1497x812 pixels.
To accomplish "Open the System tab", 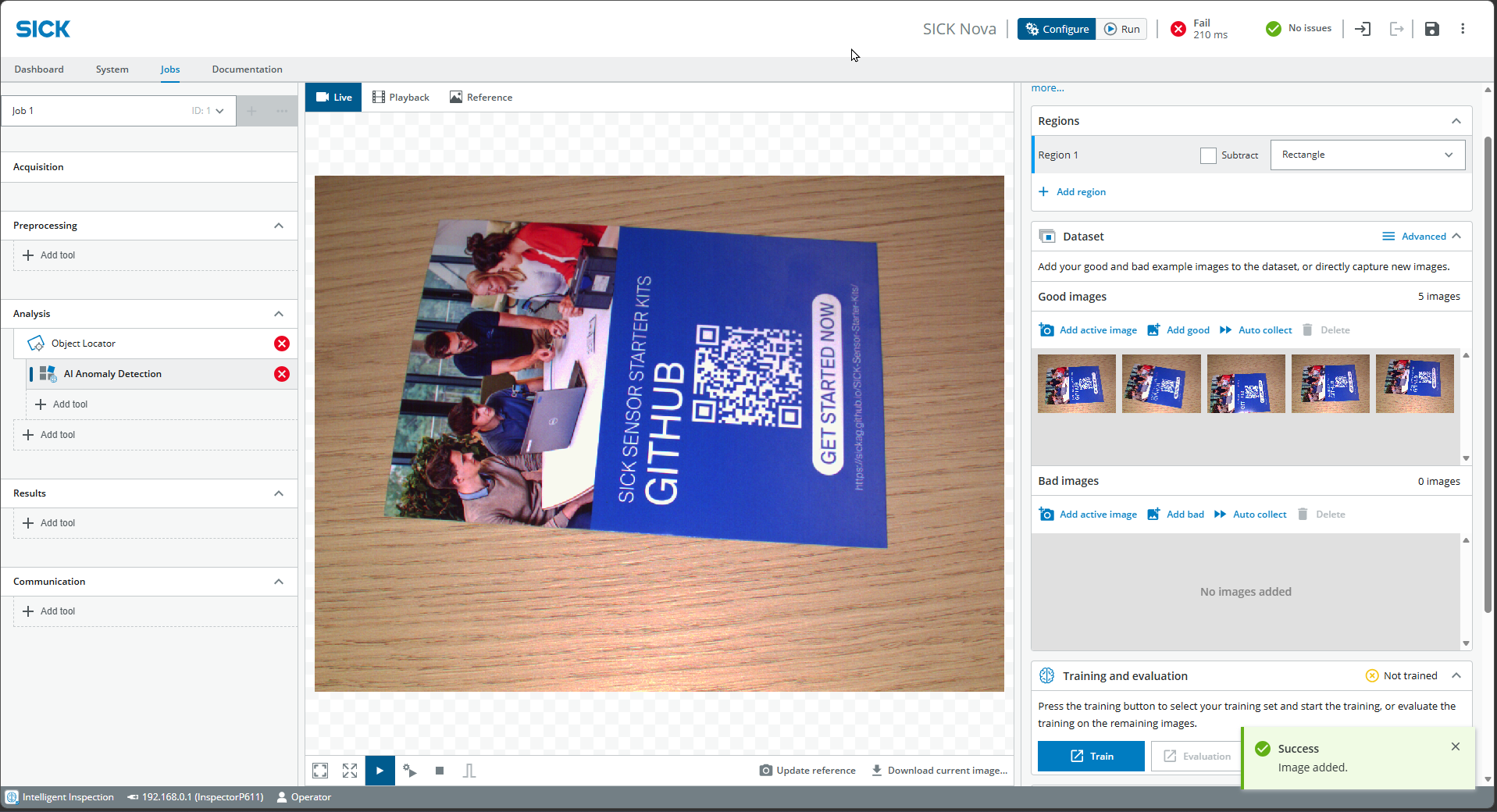I will click(x=112, y=69).
